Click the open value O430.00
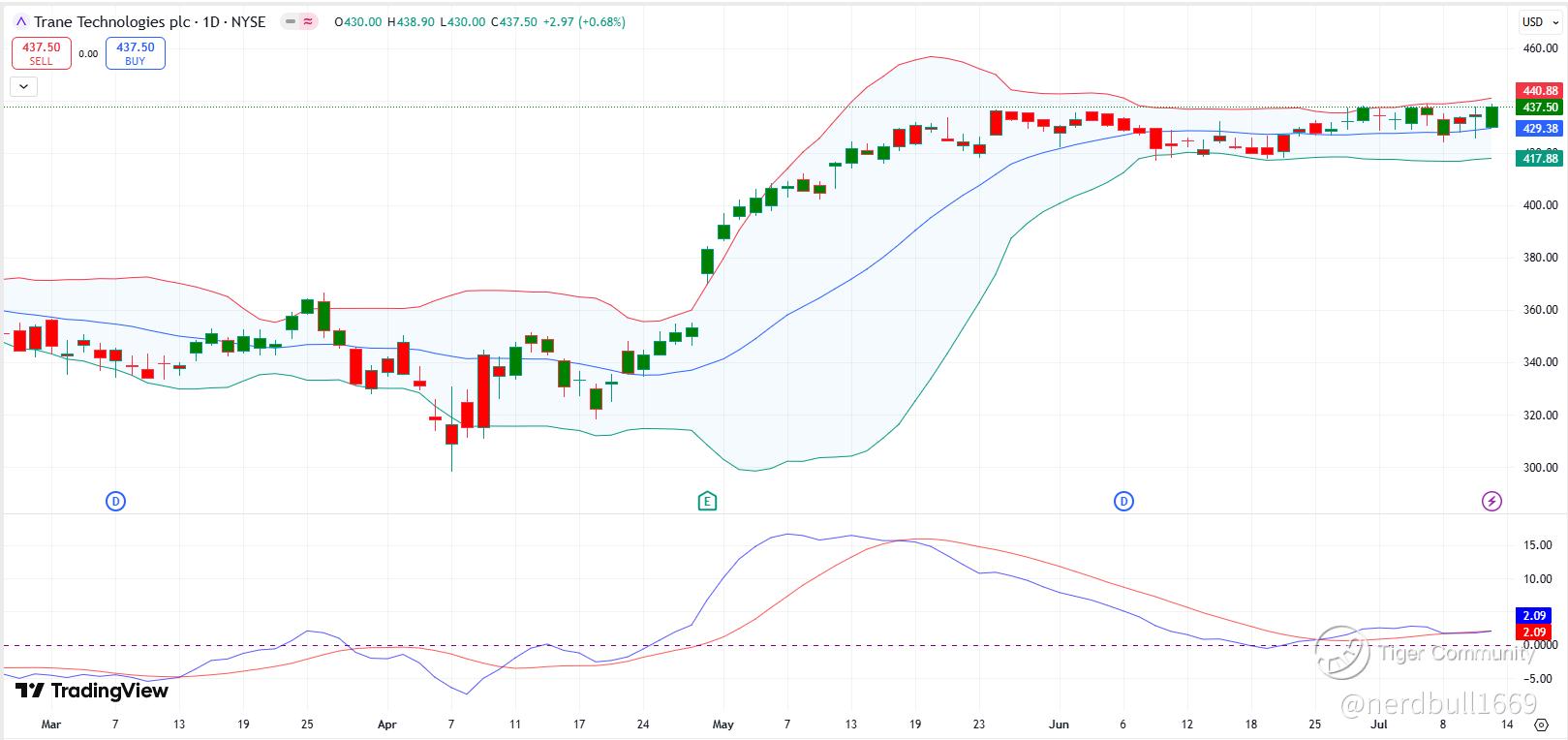Image resolution: width=1568 pixels, height=740 pixels. 358,21
